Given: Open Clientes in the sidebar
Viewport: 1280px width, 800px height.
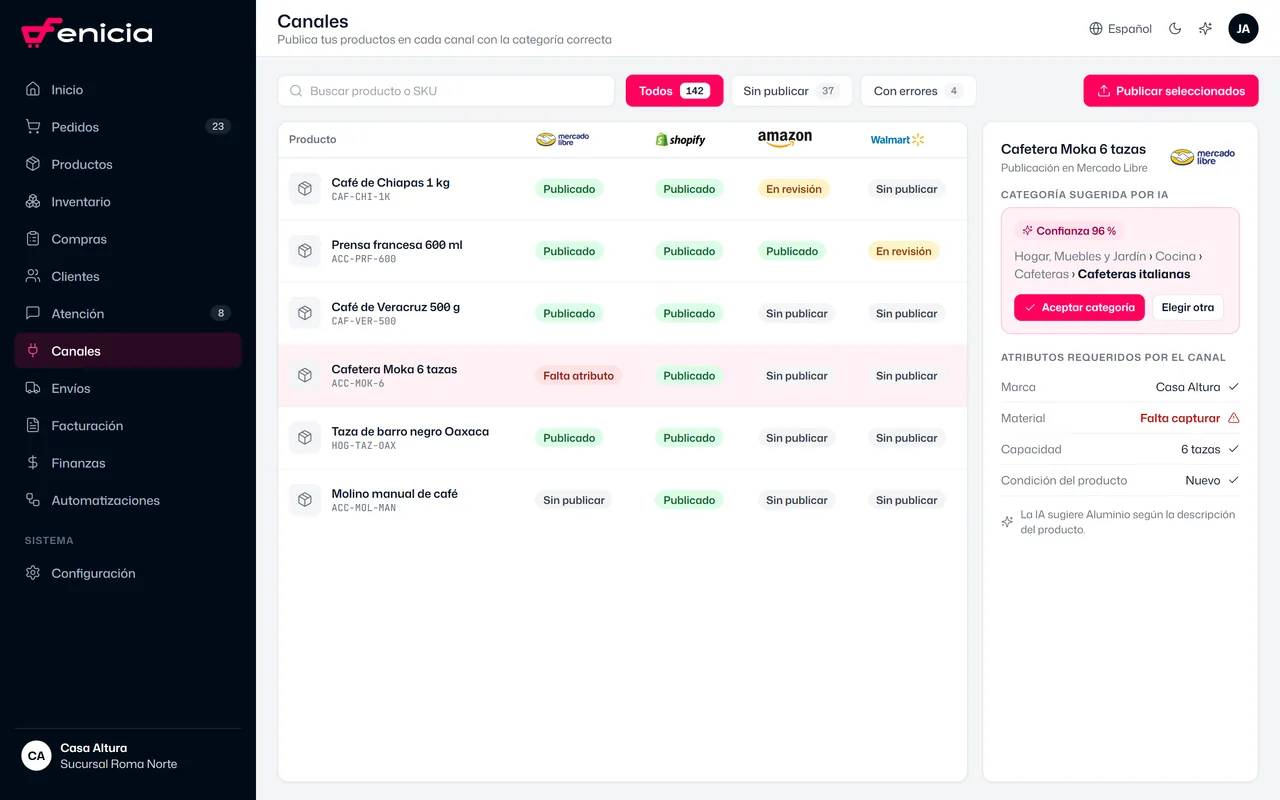Looking at the screenshot, I should coord(128,276).
